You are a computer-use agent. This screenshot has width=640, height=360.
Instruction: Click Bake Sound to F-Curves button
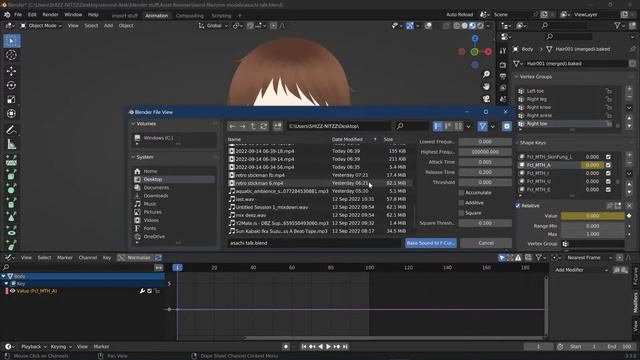pyautogui.click(x=431, y=243)
